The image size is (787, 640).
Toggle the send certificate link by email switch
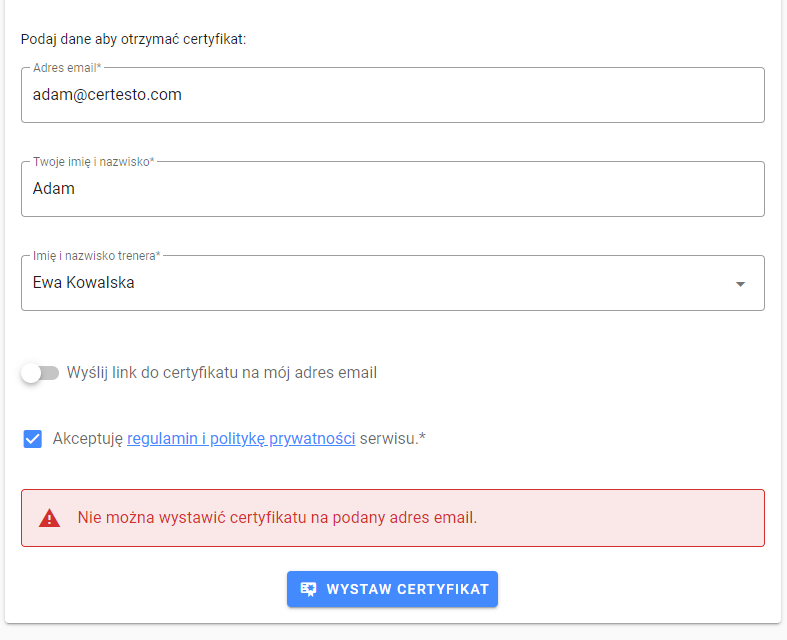[40, 373]
